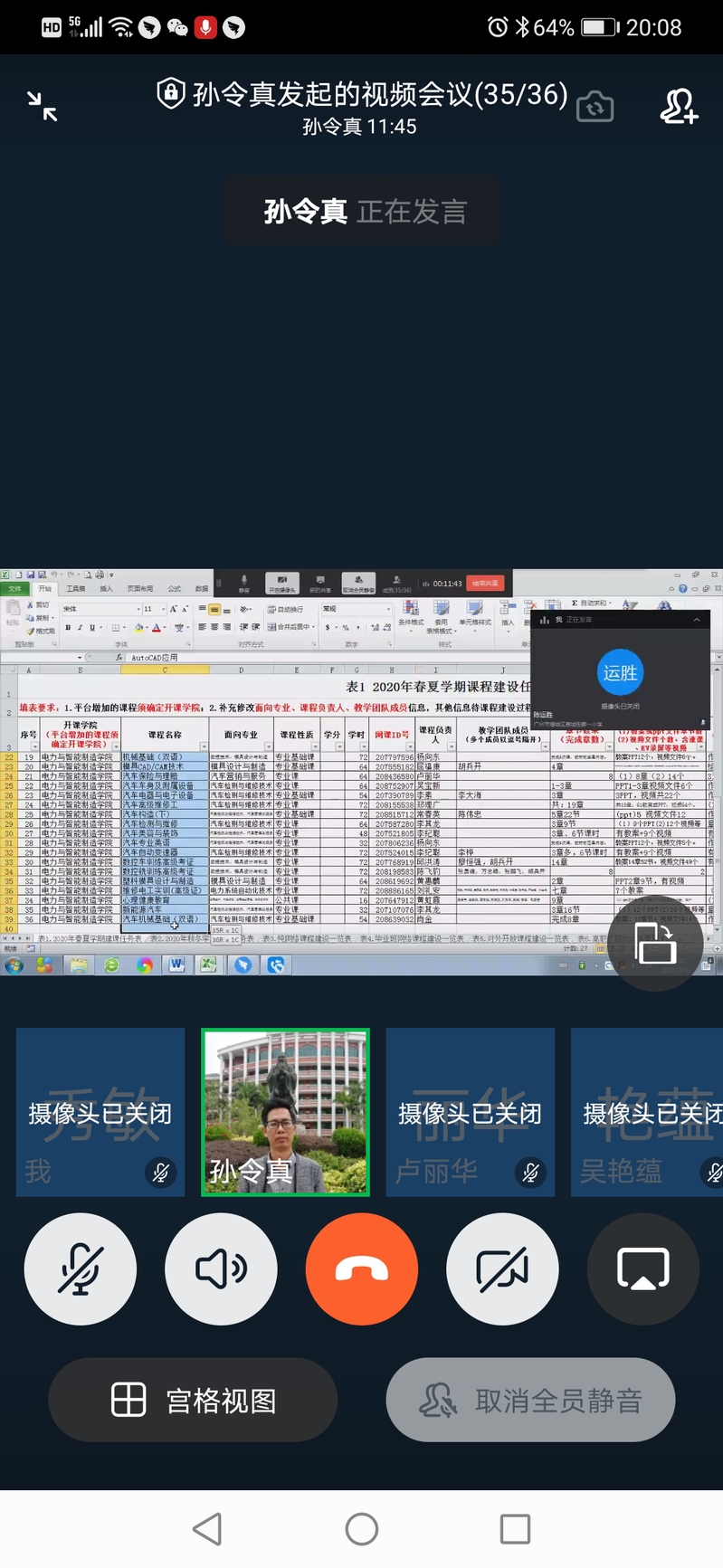Toggle the camera on/off button
This screenshot has width=723, height=1568.
(502, 1269)
